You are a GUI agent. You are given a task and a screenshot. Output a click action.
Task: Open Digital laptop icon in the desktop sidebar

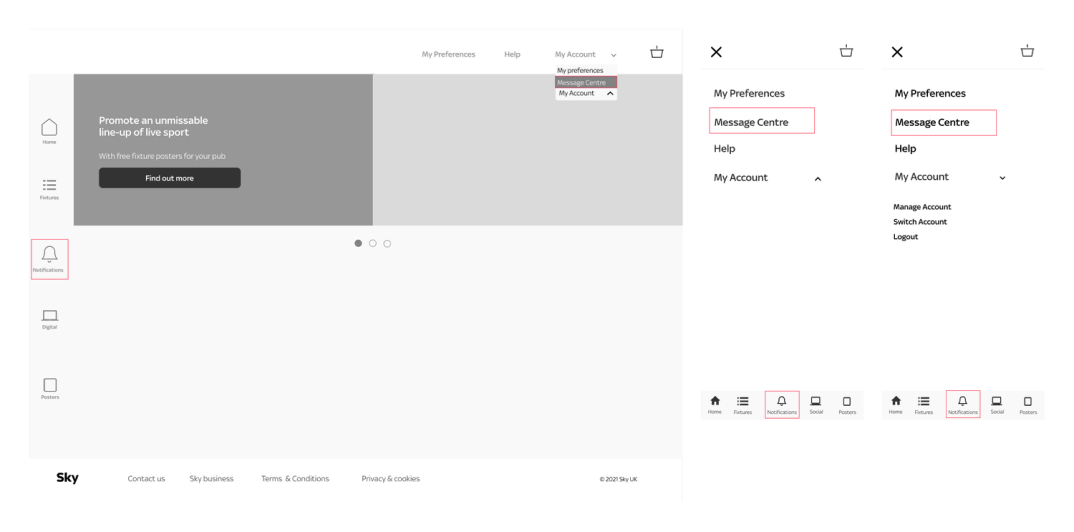[49, 319]
